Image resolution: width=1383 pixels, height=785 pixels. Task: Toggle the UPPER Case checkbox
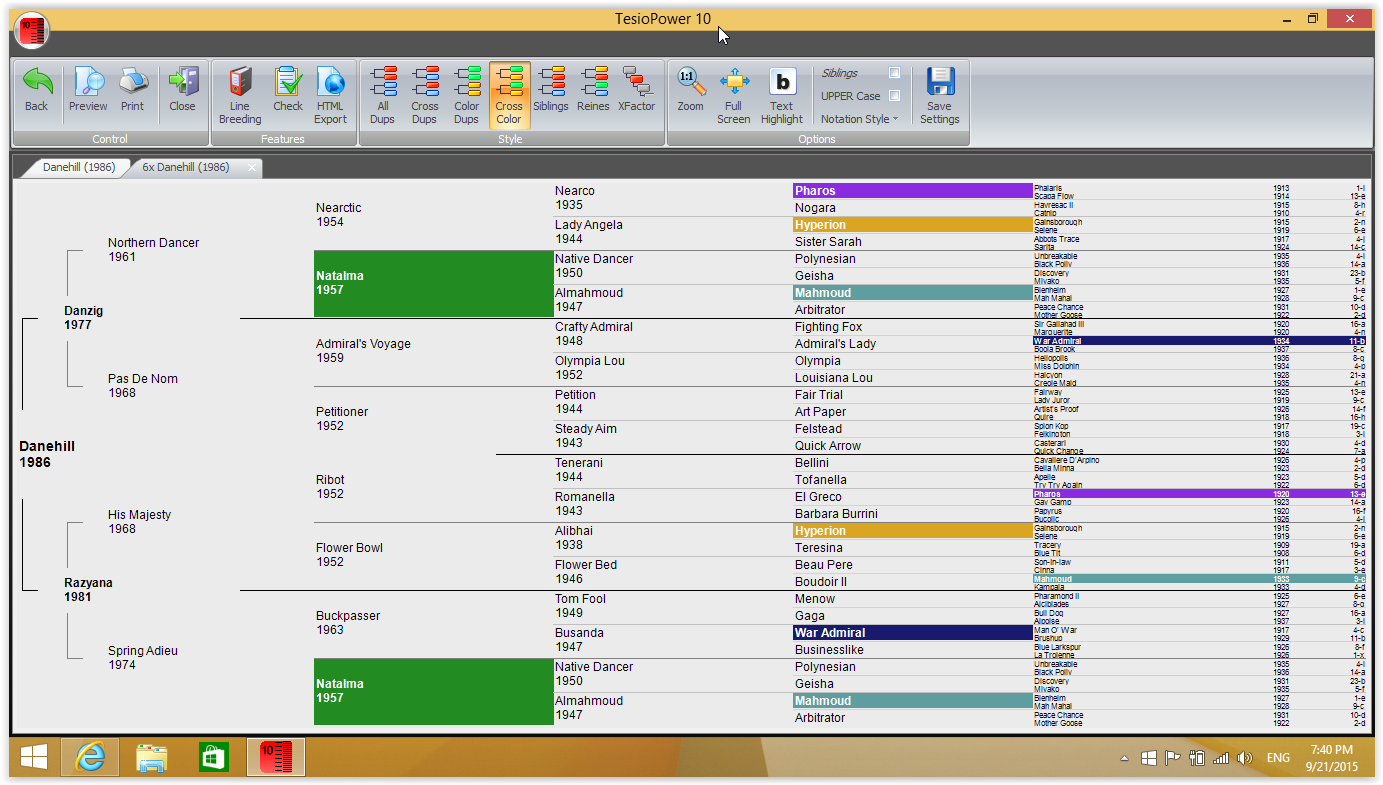coord(894,96)
